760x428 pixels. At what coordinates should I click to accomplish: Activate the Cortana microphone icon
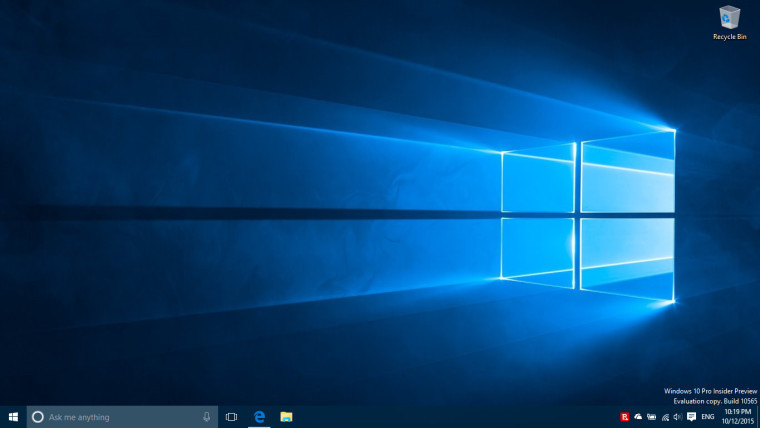click(206, 417)
